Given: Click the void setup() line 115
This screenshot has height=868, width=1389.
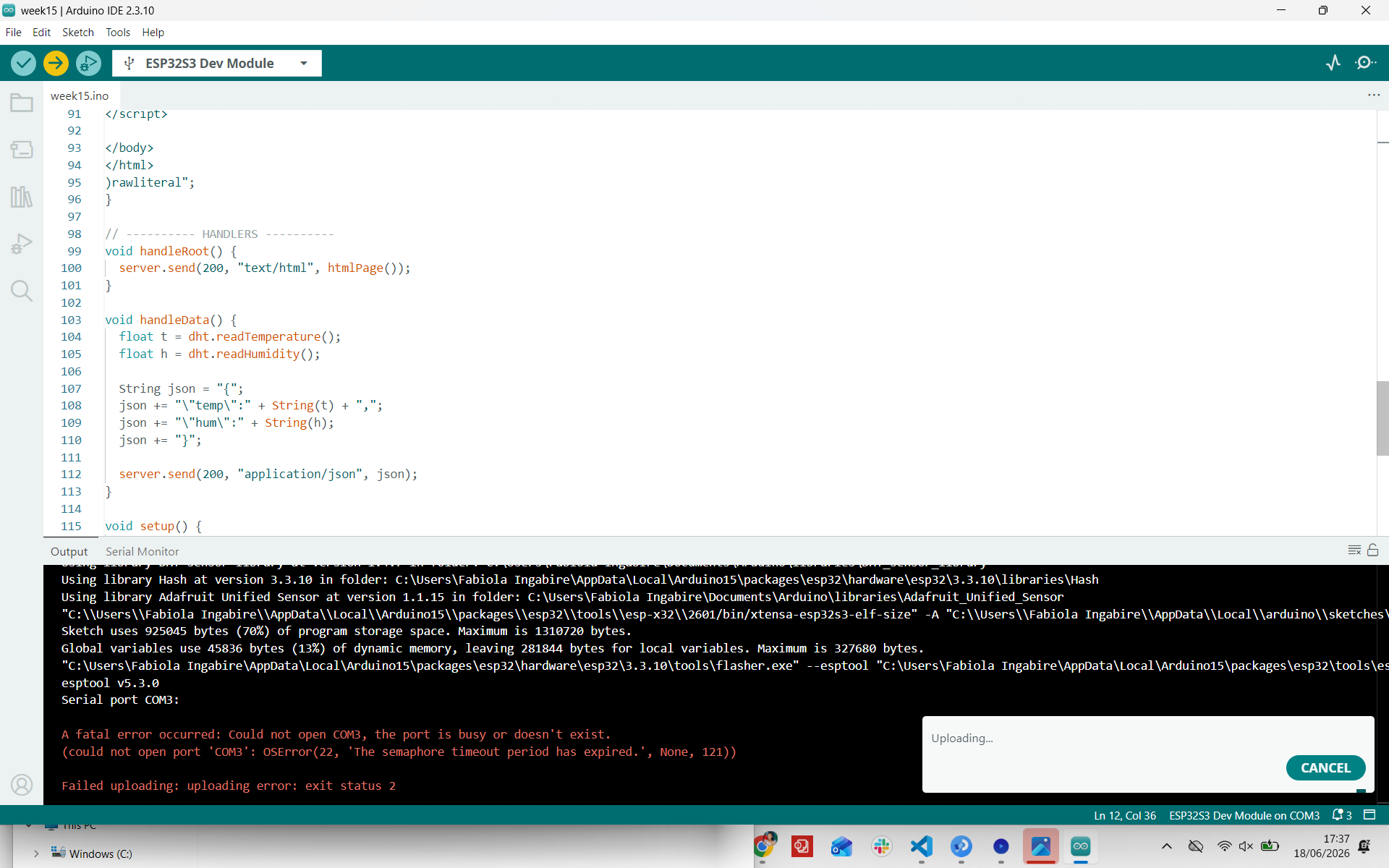Looking at the screenshot, I should click(x=153, y=526).
